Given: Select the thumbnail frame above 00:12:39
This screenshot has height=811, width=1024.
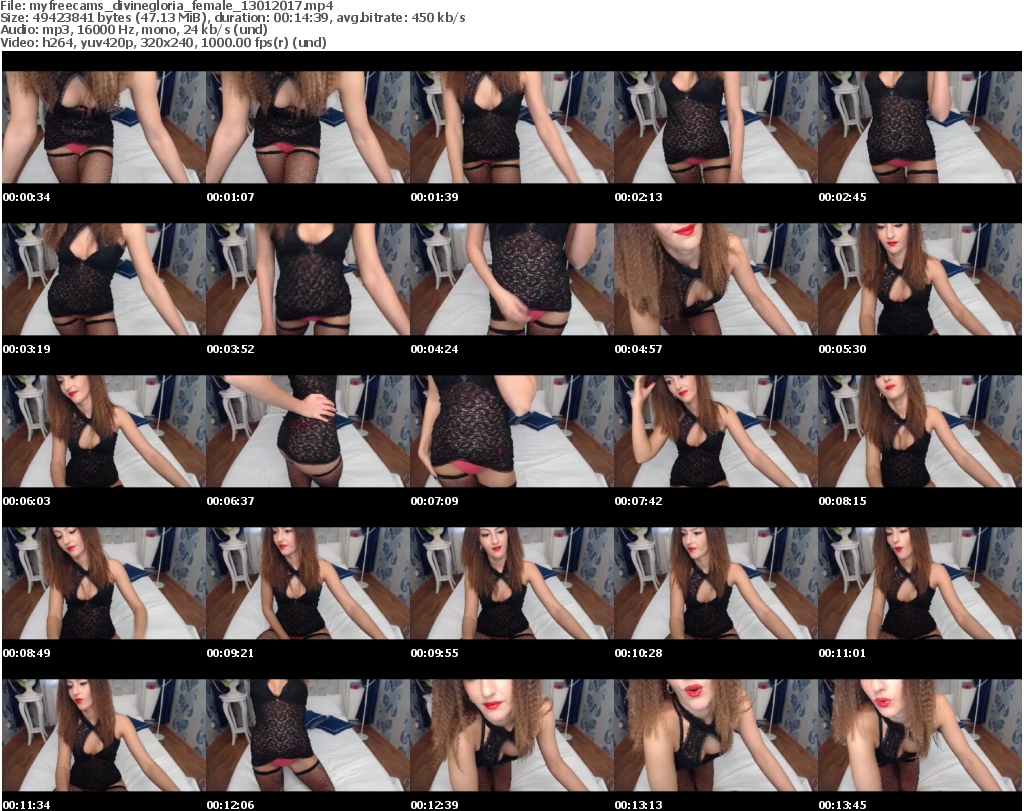Looking at the screenshot, I should [512, 736].
